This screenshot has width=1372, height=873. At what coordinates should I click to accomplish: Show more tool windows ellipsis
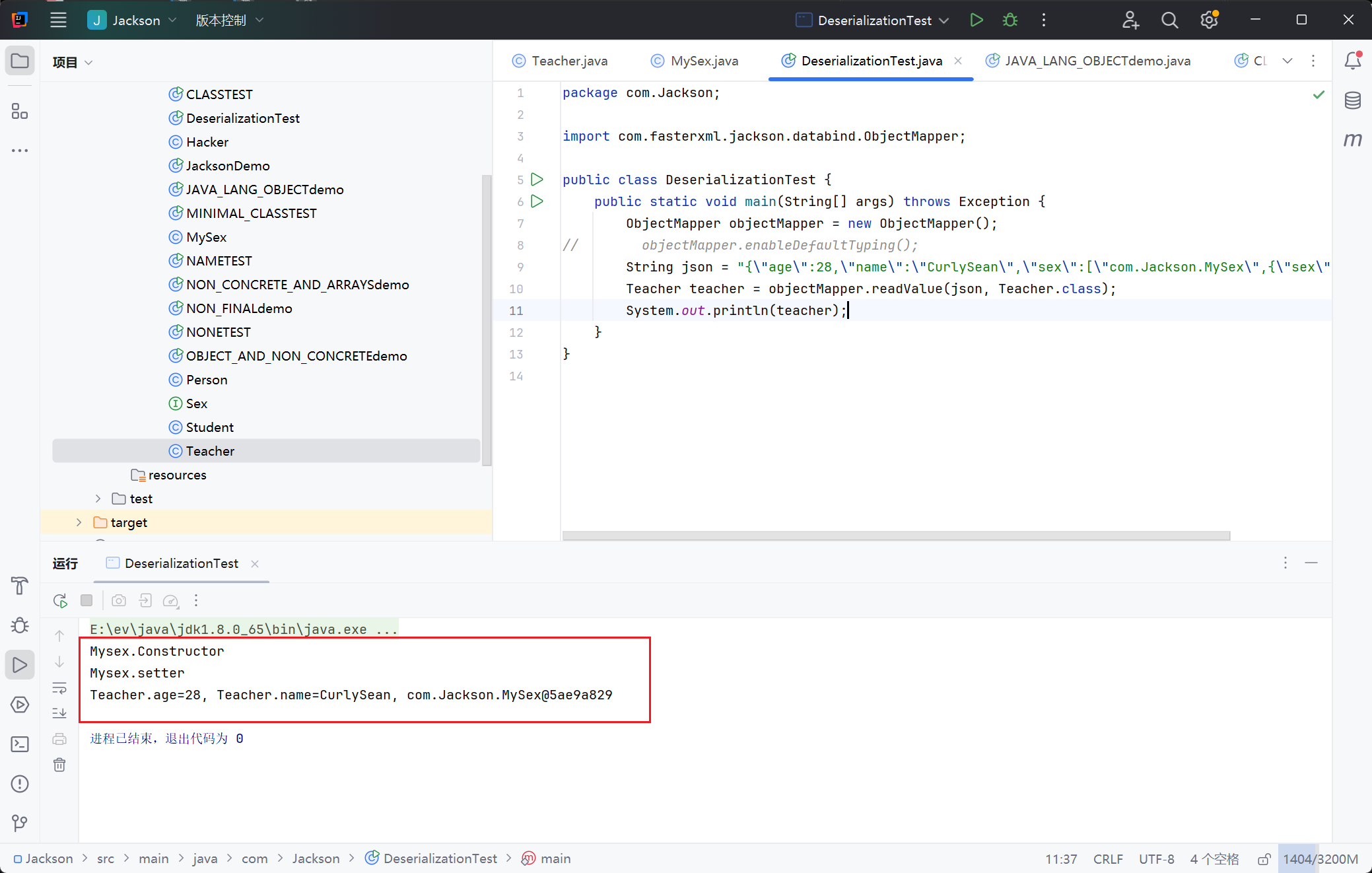pos(20,151)
